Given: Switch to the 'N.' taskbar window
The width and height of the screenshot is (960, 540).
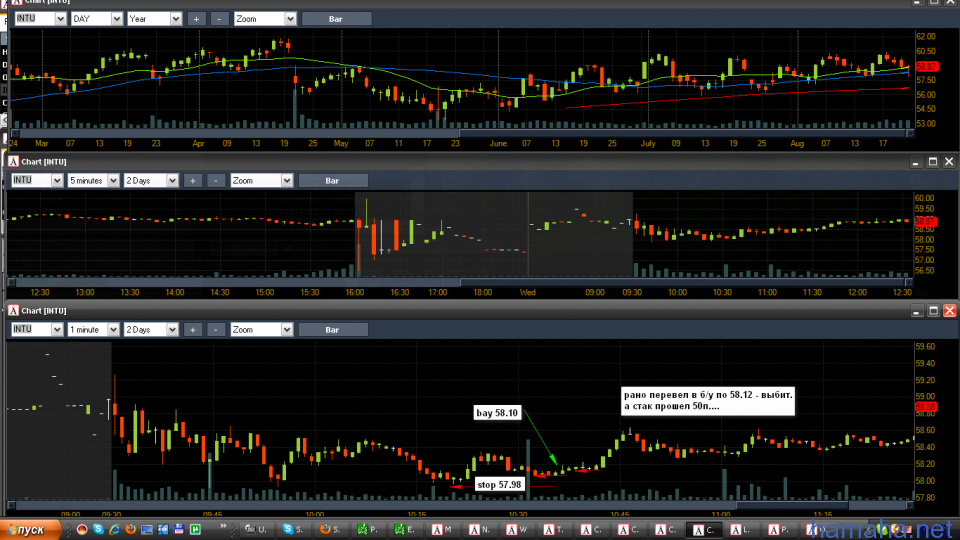Looking at the screenshot, I should (x=480, y=530).
